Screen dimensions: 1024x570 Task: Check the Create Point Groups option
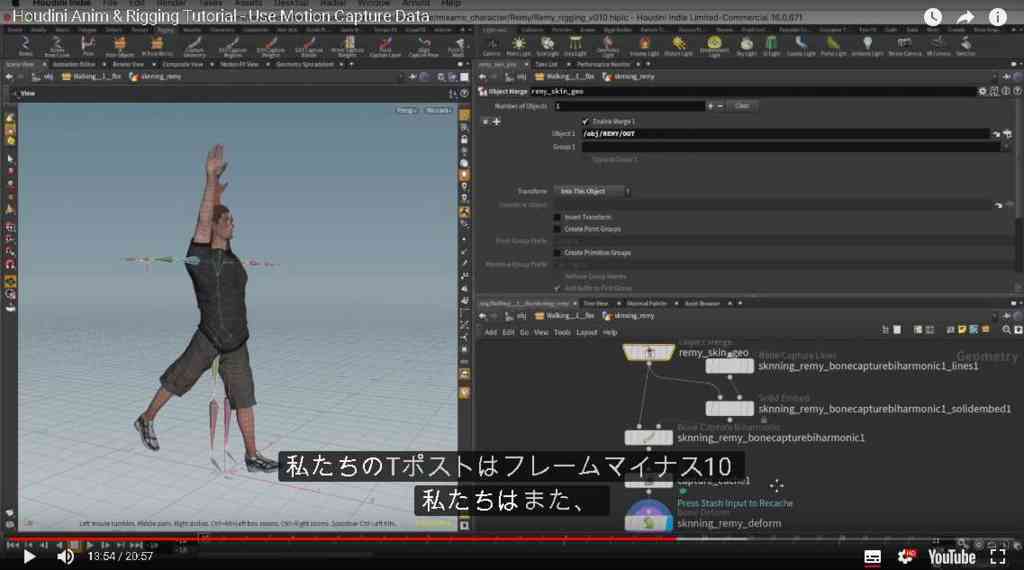tap(557, 229)
